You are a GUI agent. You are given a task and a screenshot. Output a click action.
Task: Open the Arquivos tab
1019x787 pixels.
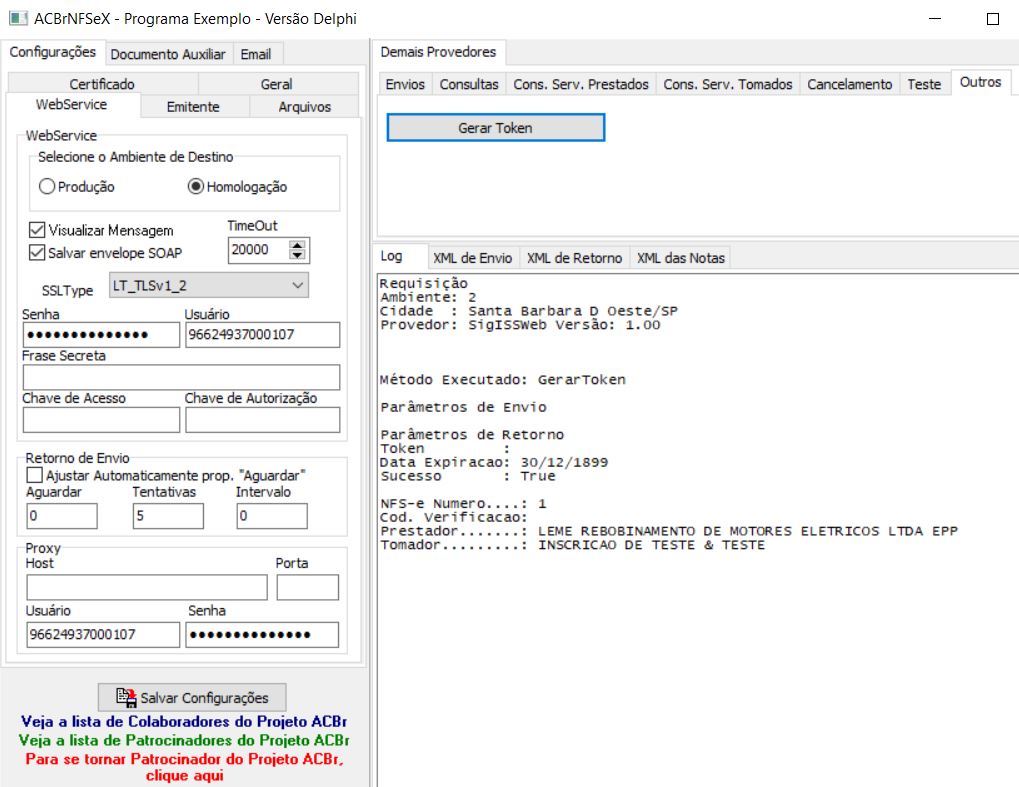click(305, 107)
